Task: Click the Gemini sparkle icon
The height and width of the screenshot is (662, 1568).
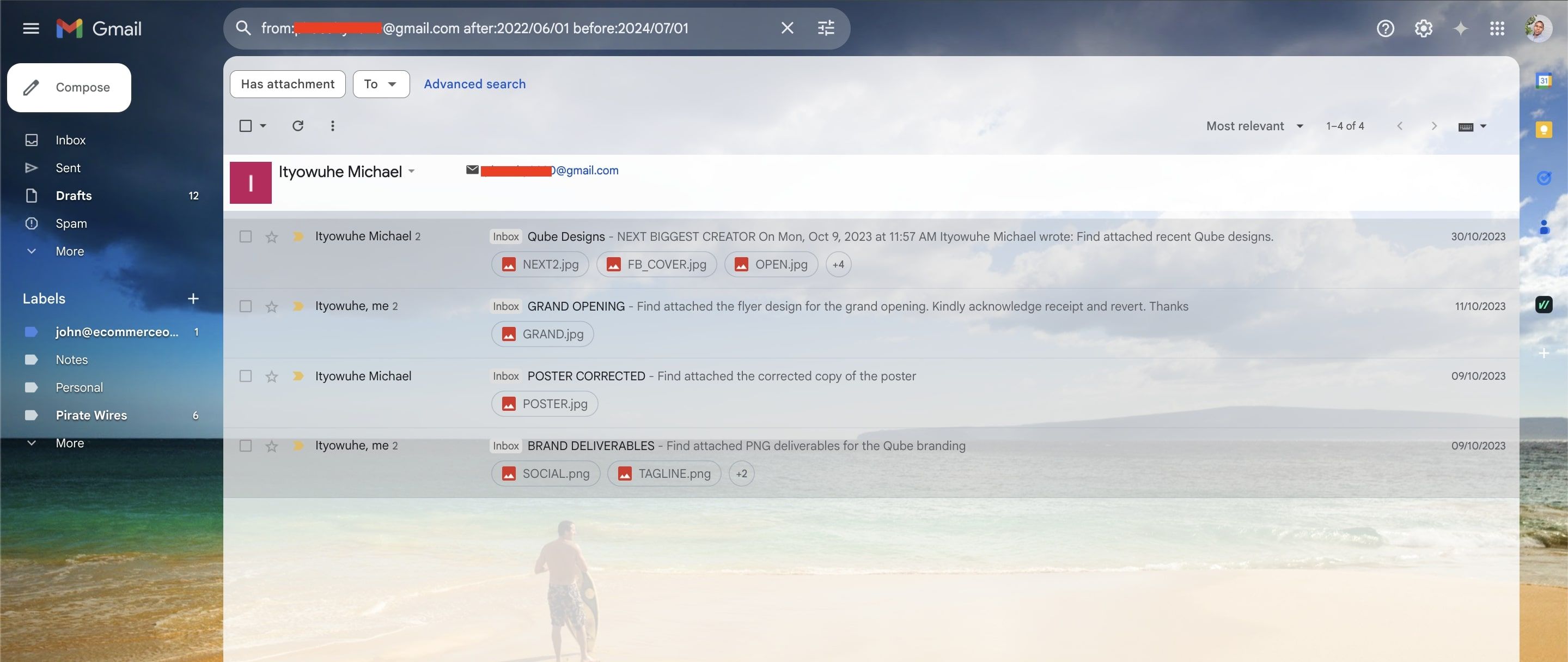Action: (x=1460, y=29)
